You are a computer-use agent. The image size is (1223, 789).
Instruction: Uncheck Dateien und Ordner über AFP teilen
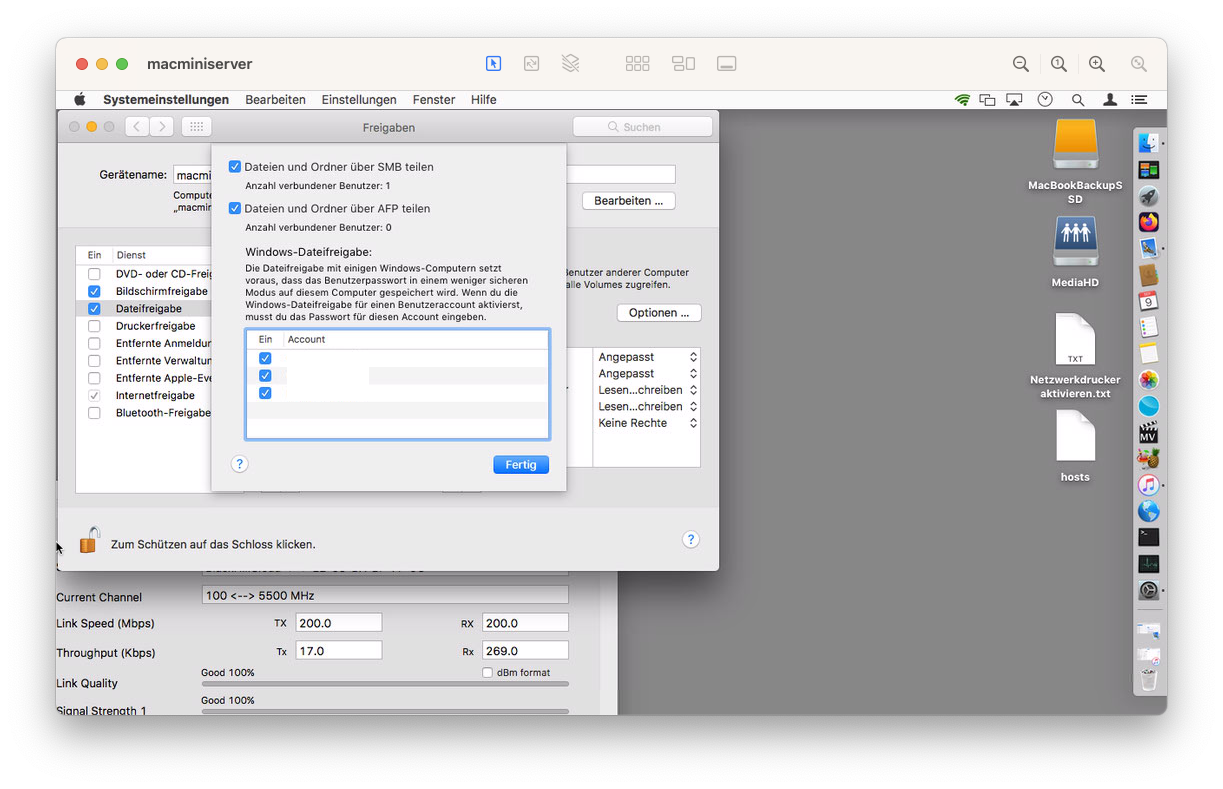(235, 209)
